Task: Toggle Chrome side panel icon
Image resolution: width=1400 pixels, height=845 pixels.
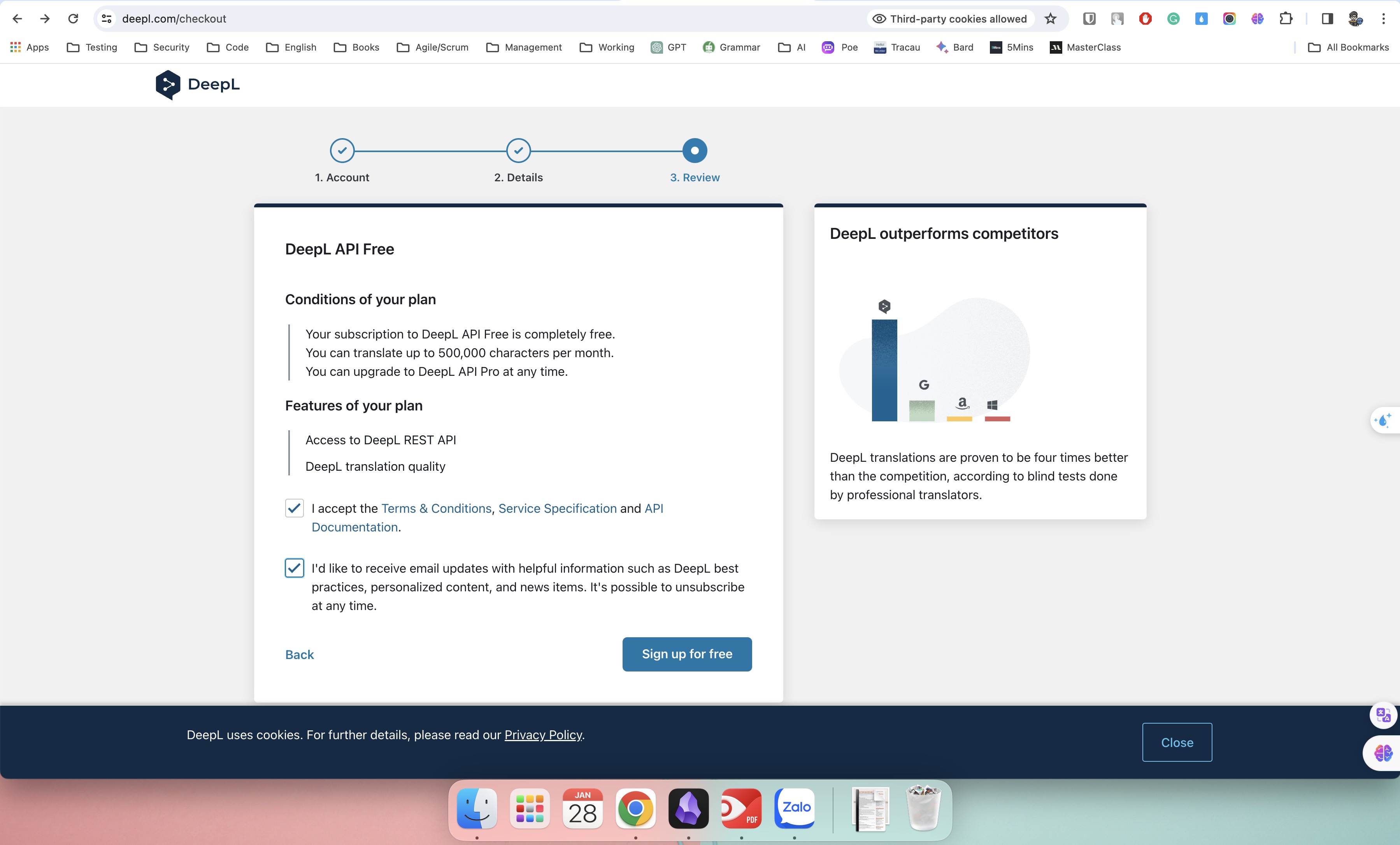Action: tap(1327, 19)
